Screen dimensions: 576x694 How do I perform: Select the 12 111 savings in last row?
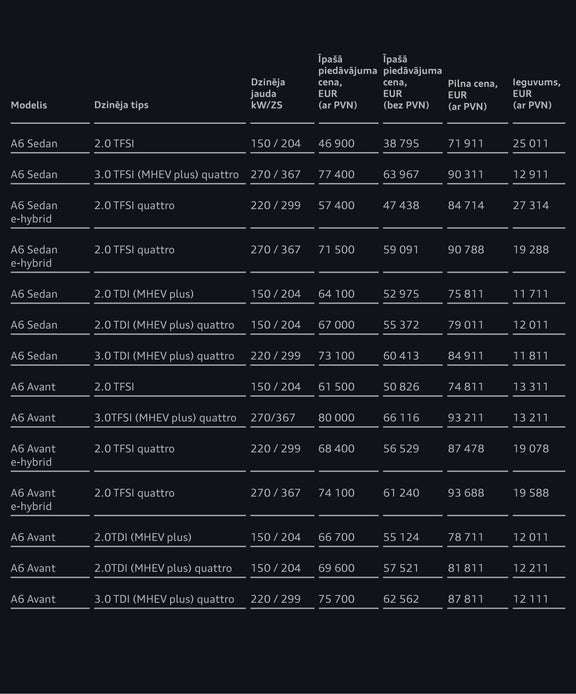pos(530,599)
